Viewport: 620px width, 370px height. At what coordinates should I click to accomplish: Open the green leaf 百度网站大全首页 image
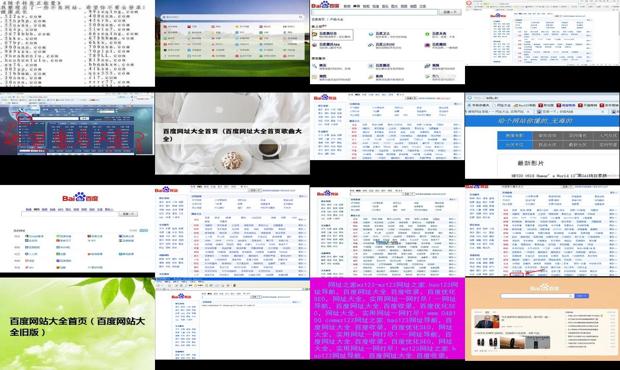[78, 324]
